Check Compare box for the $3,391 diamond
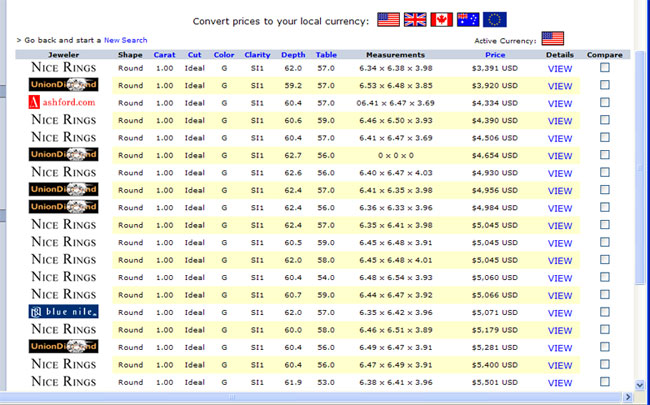Image resolution: width=650 pixels, height=405 pixels. tap(605, 68)
